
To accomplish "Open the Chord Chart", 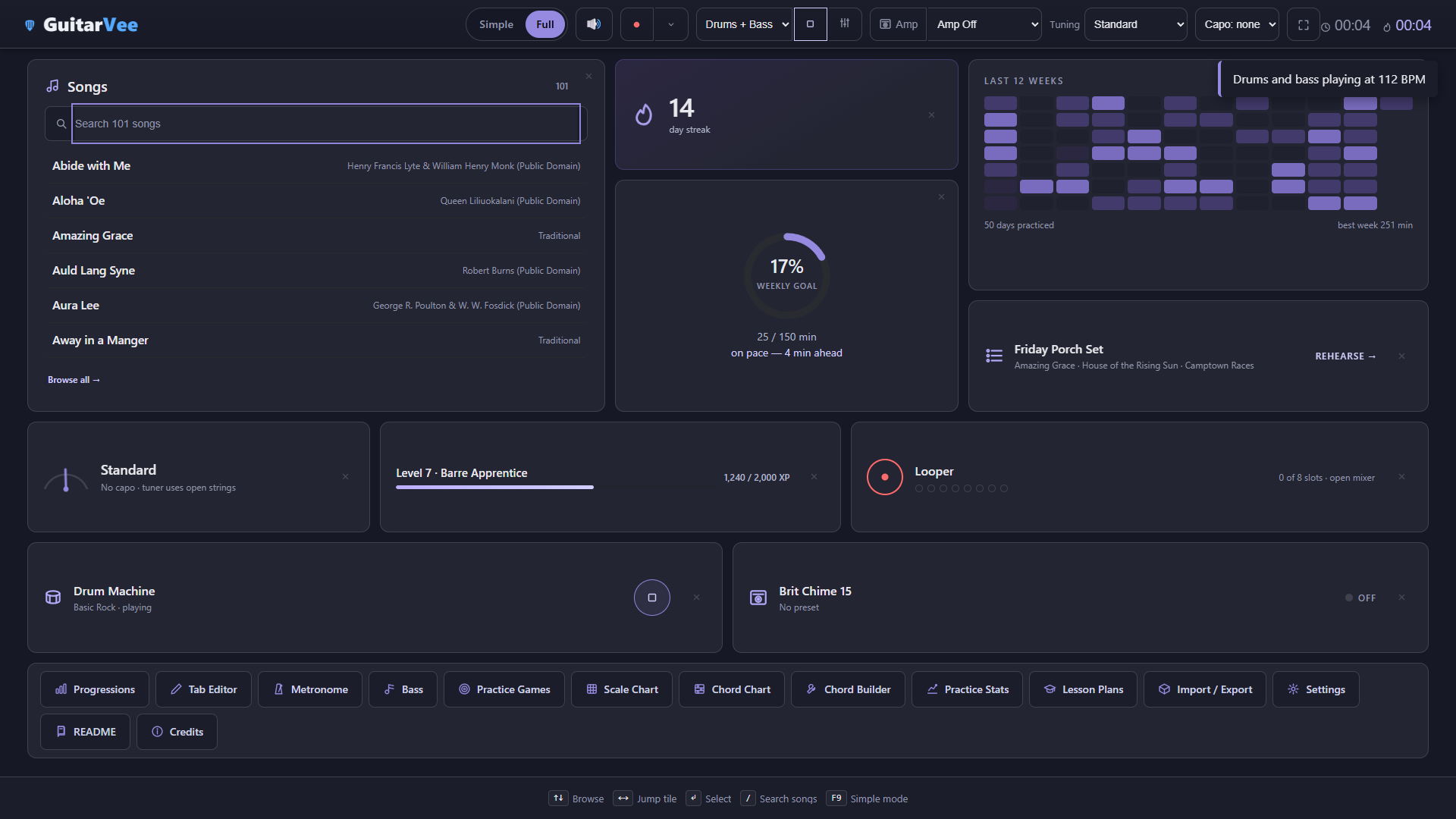I will point(732,689).
